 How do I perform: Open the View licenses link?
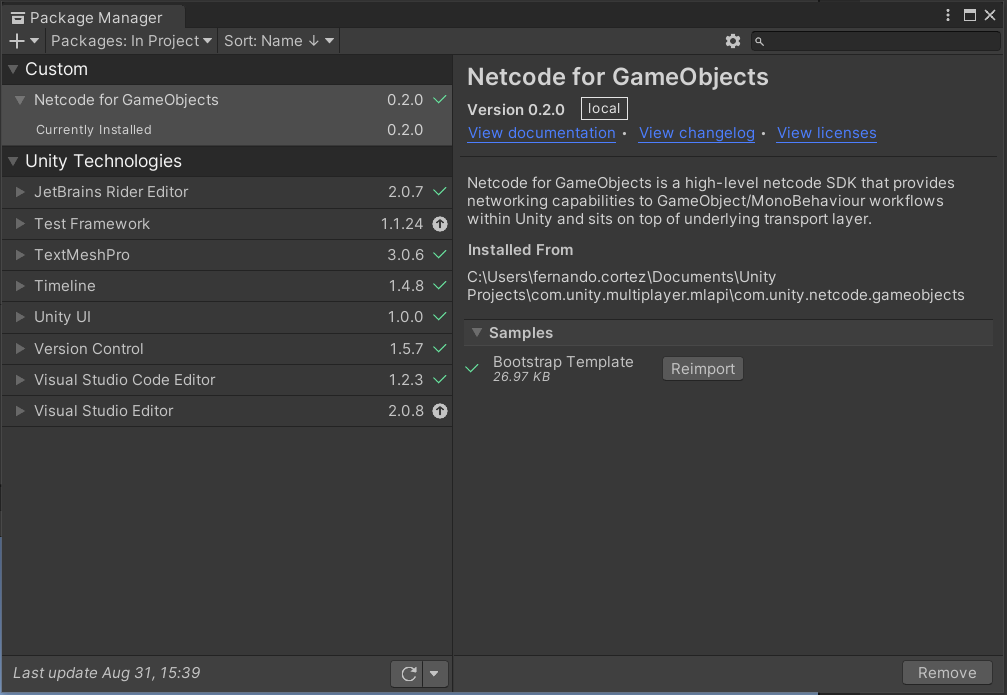827,133
